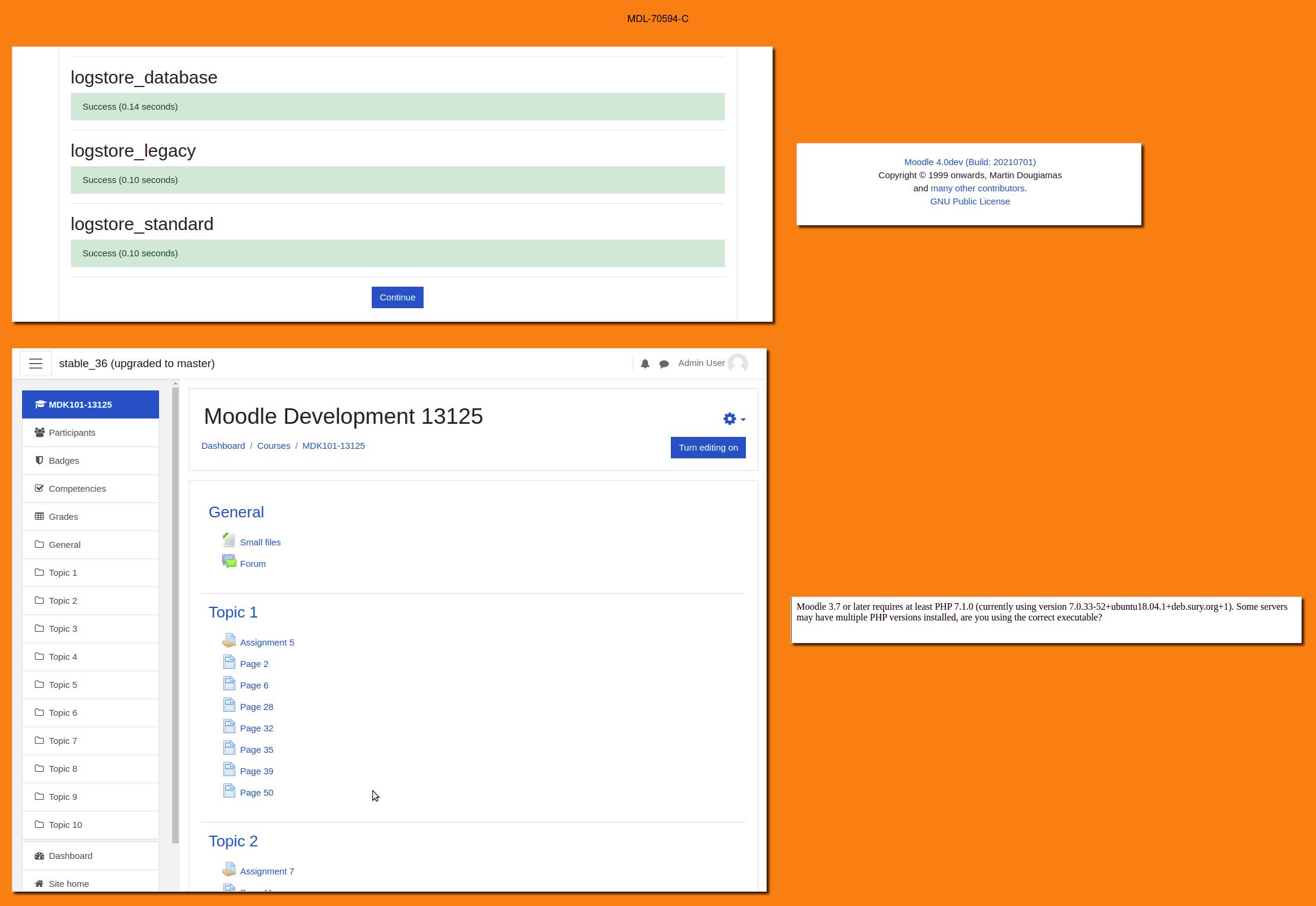Click the Page 6 document icon

point(229,684)
